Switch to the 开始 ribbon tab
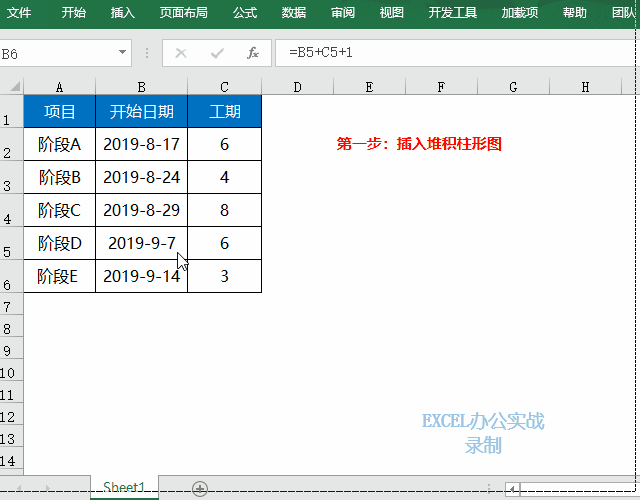This screenshot has width=640, height=500. point(74,13)
